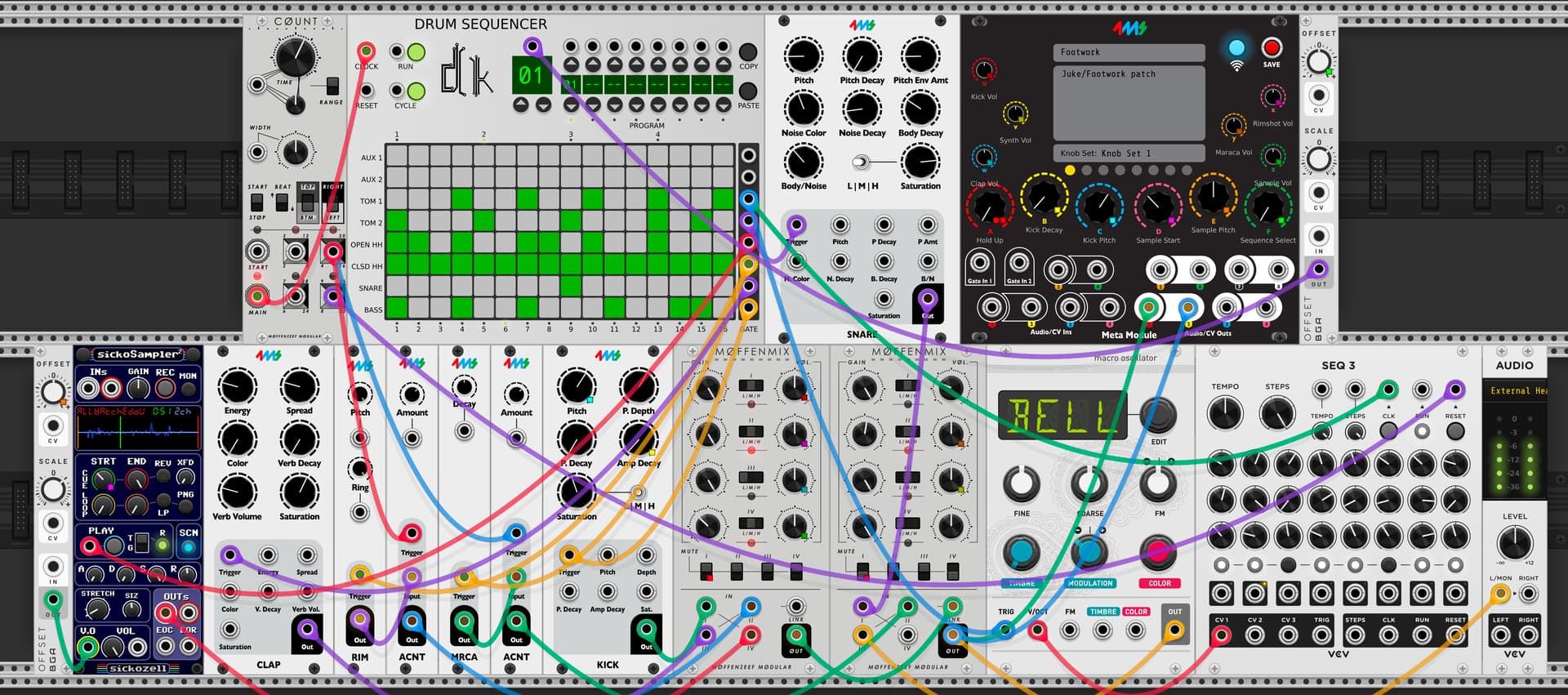
Task: Click the Noise Decay knob on Snare
Action: (x=862, y=109)
